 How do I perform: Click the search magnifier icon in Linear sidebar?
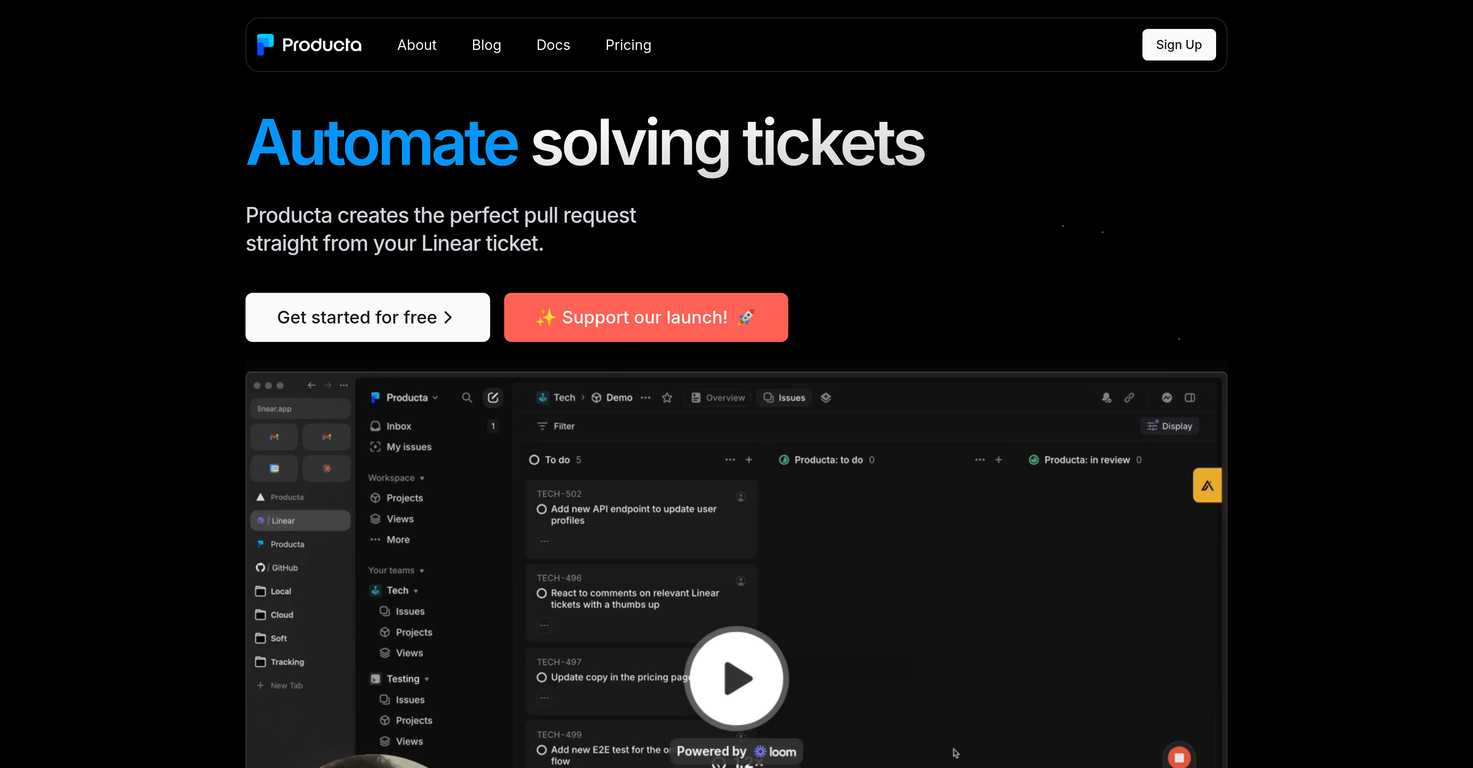pyautogui.click(x=467, y=398)
